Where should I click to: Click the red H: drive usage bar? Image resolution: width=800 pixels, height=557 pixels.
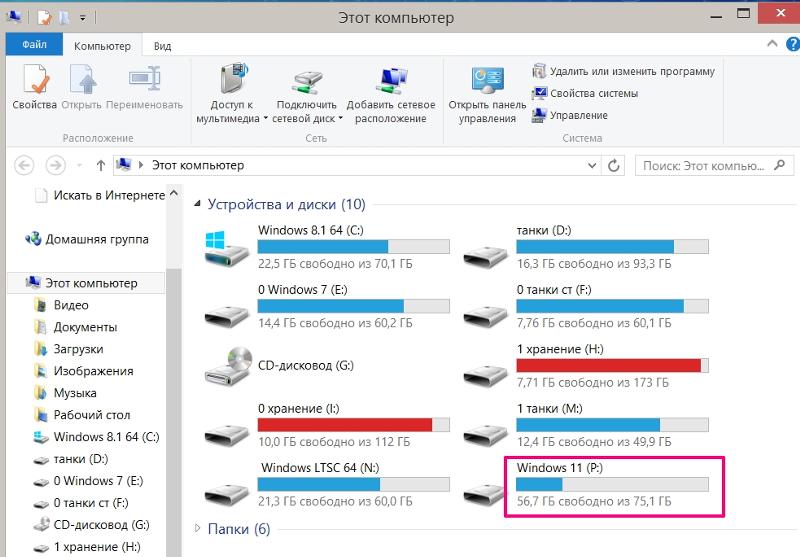pos(612,365)
